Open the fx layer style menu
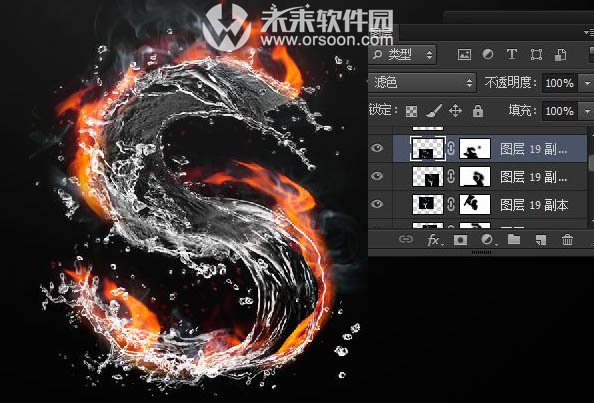 434,240
